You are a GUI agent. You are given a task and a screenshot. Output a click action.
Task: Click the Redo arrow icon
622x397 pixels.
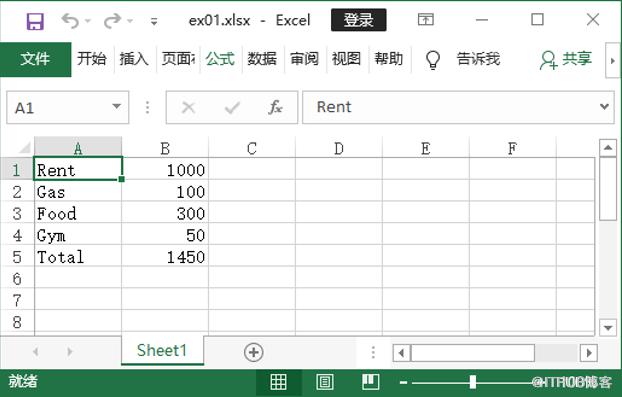click(112, 21)
